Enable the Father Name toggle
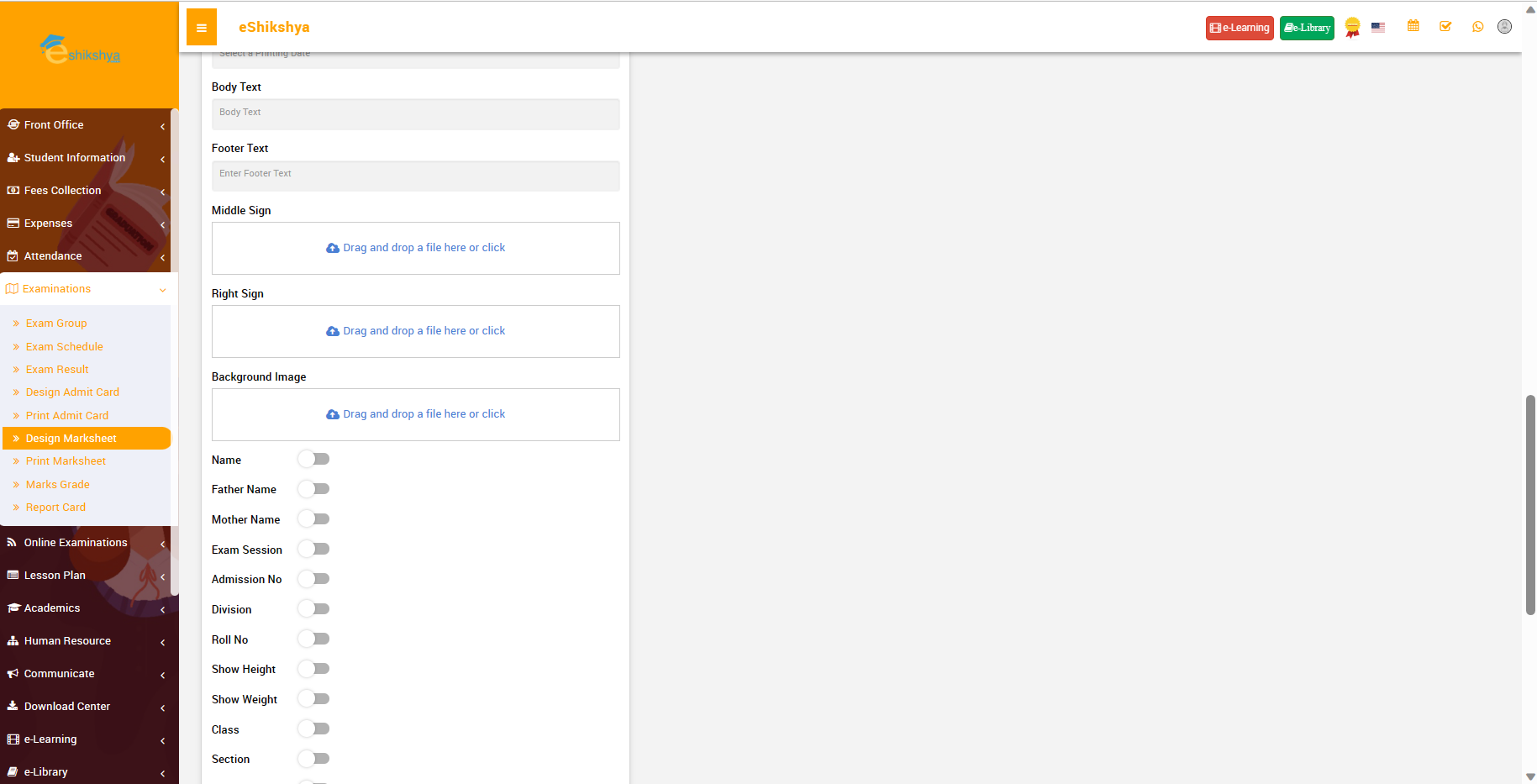This screenshot has height=784, width=1537. pyautogui.click(x=314, y=489)
